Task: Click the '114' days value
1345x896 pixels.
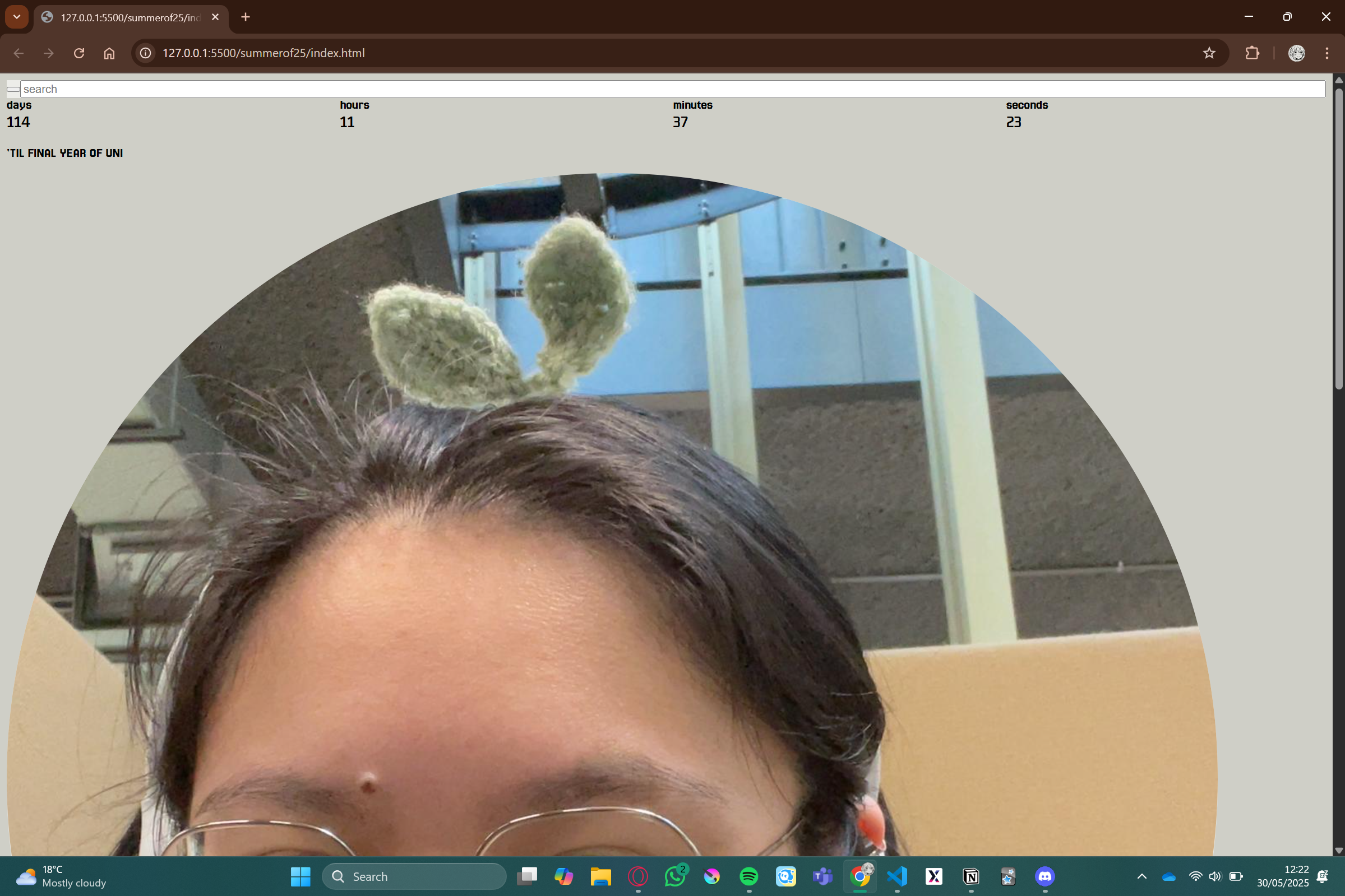Action: [x=19, y=122]
